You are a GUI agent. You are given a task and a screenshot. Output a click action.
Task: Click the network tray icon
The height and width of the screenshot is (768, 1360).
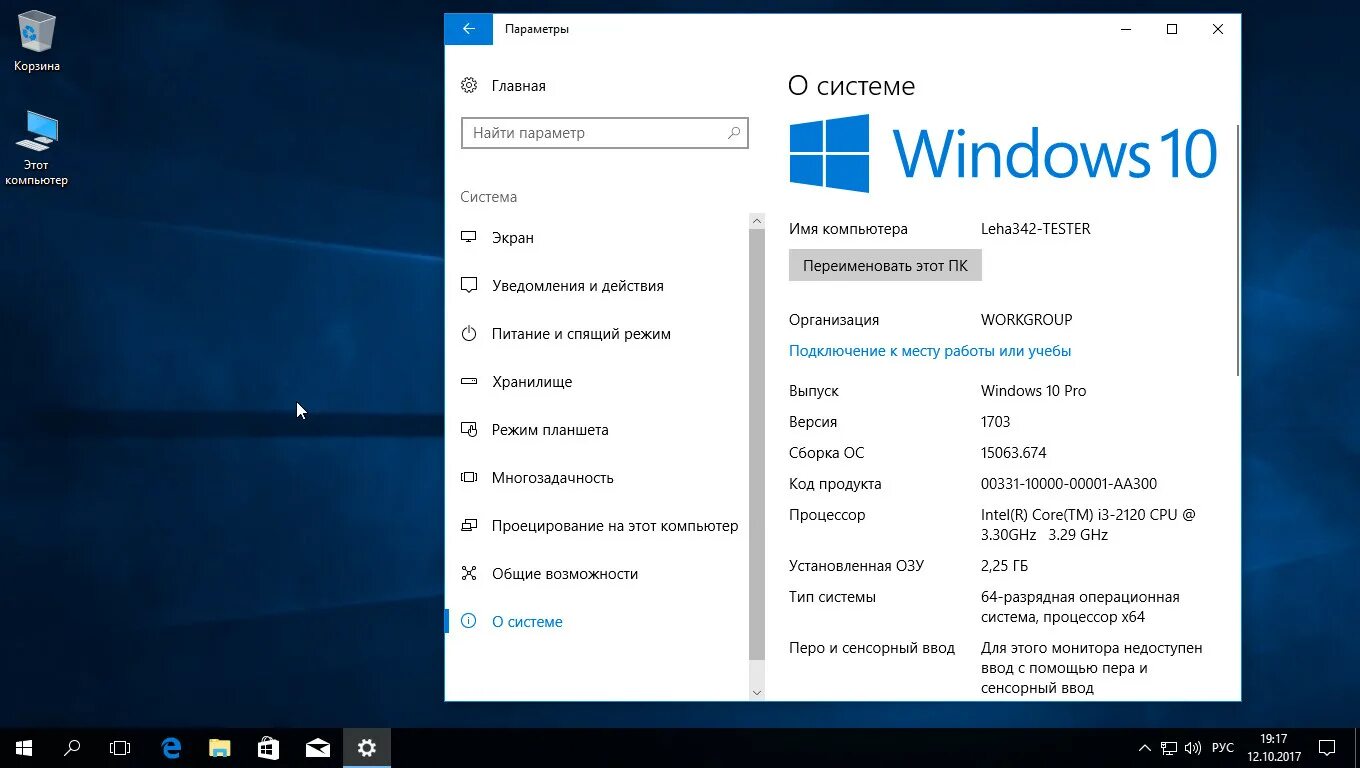(1169, 748)
